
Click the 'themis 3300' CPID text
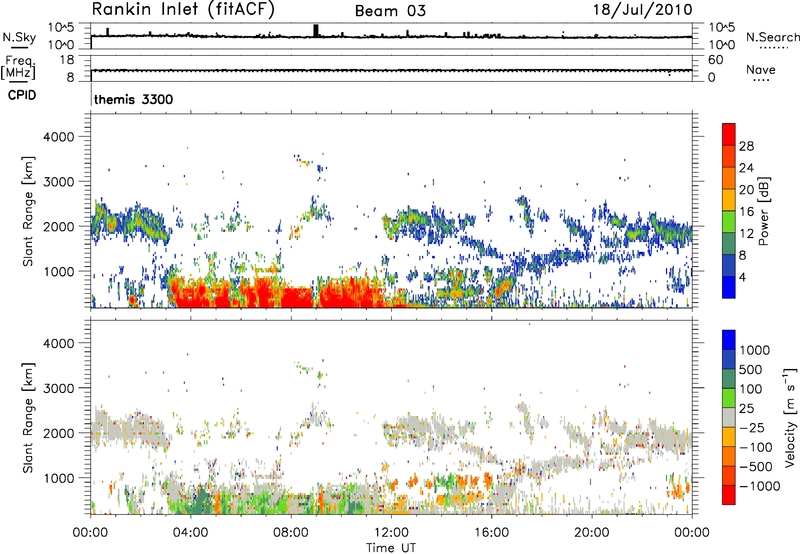point(134,99)
